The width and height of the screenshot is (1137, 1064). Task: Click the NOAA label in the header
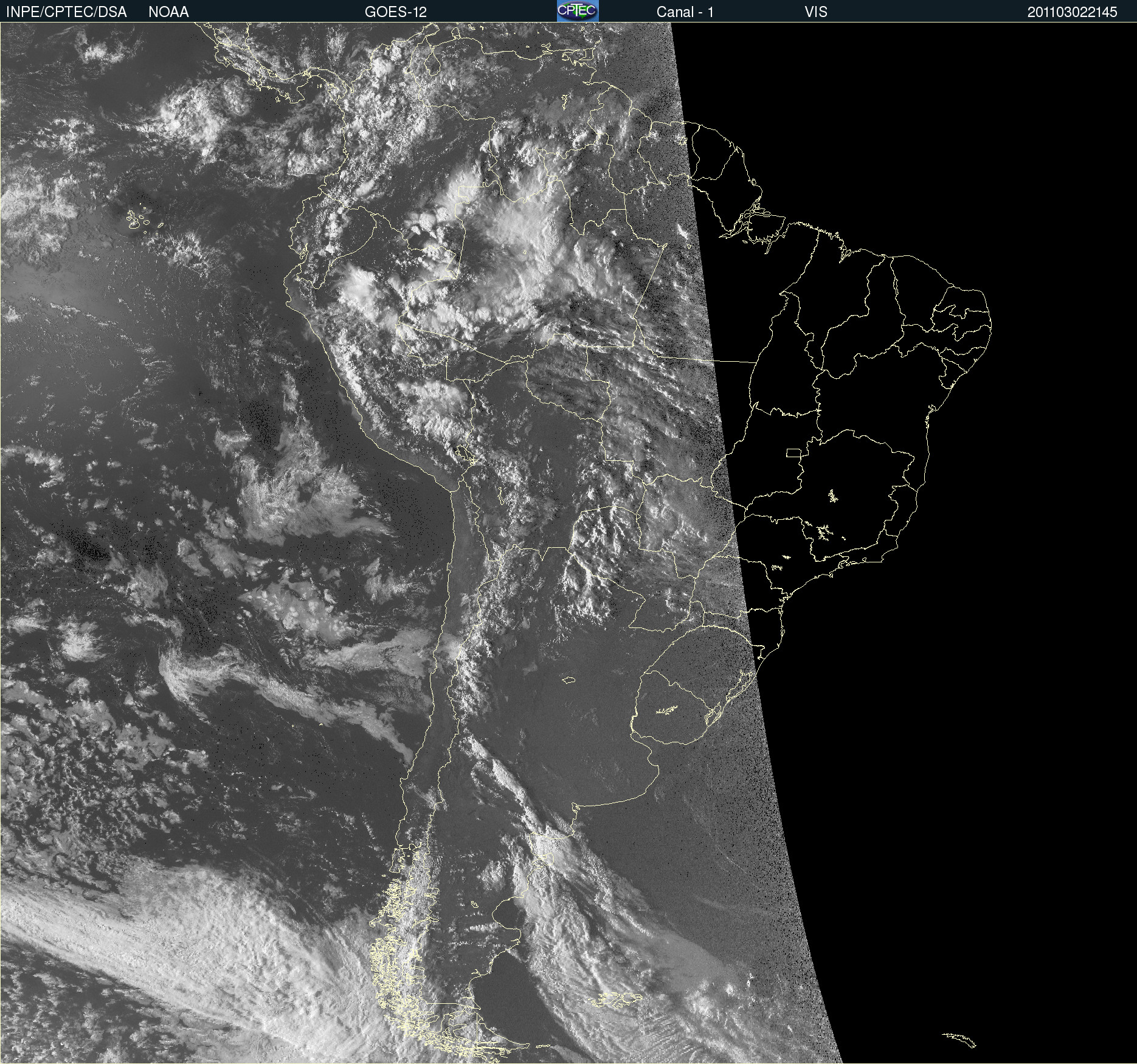click(168, 12)
